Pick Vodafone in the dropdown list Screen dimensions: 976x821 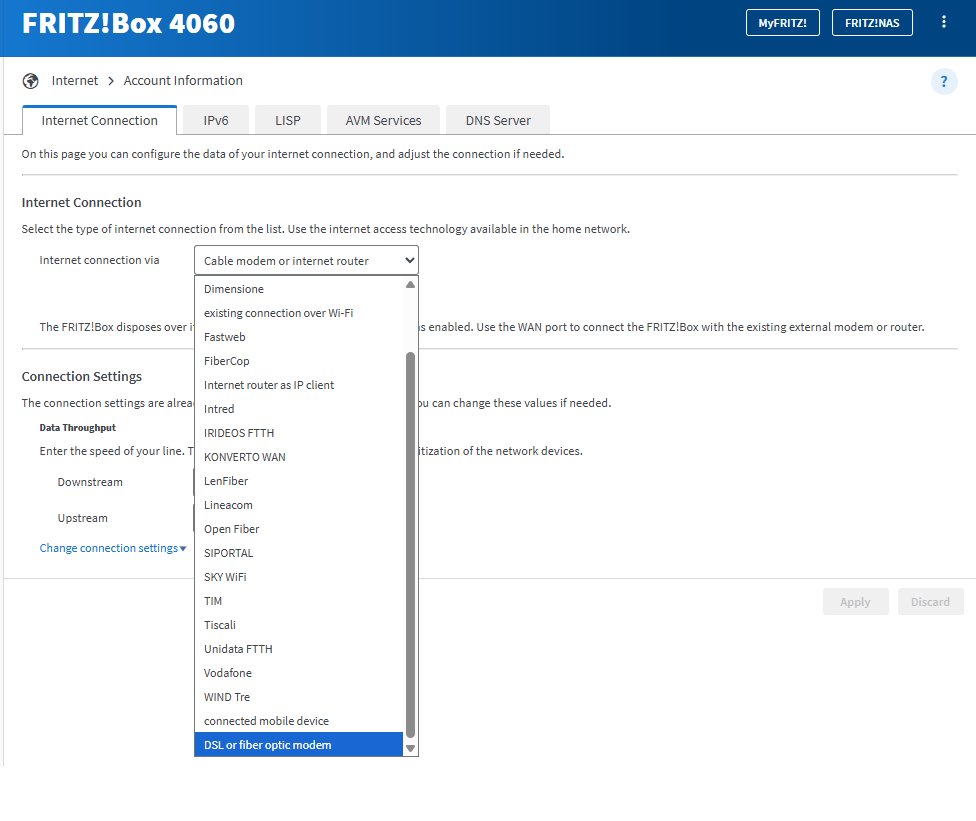[x=228, y=673]
